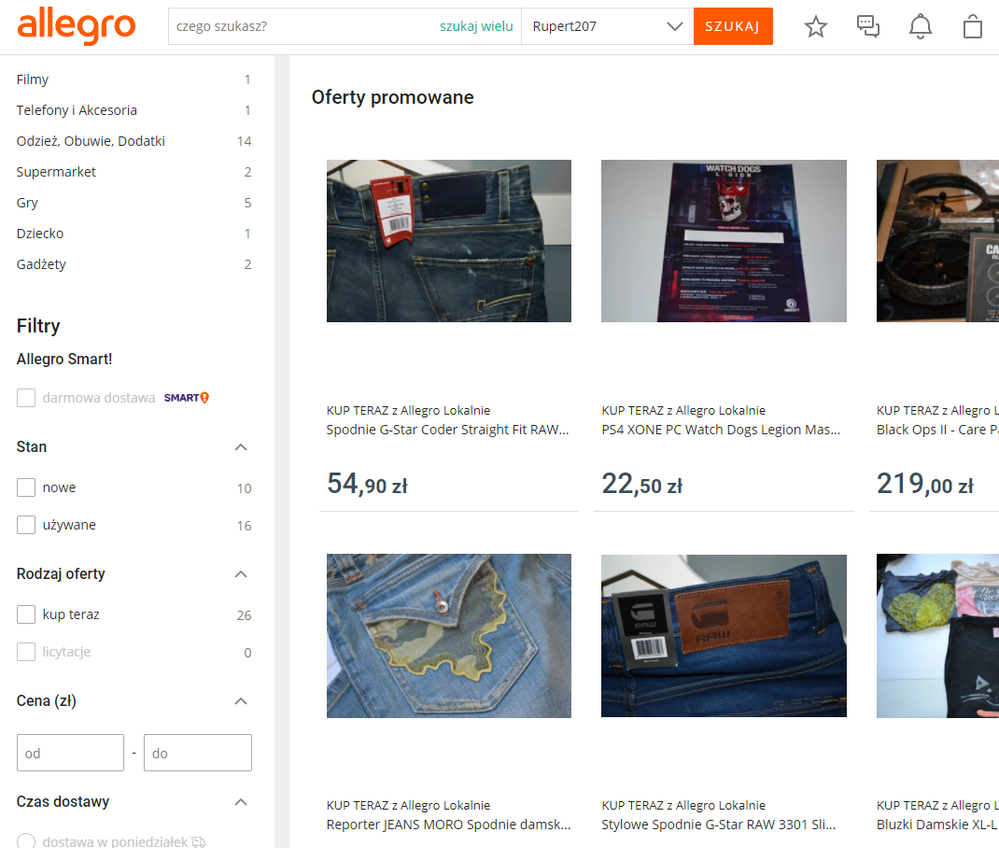The image size is (999, 848).
Task: Open notifications bell icon
Action: tap(920, 27)
